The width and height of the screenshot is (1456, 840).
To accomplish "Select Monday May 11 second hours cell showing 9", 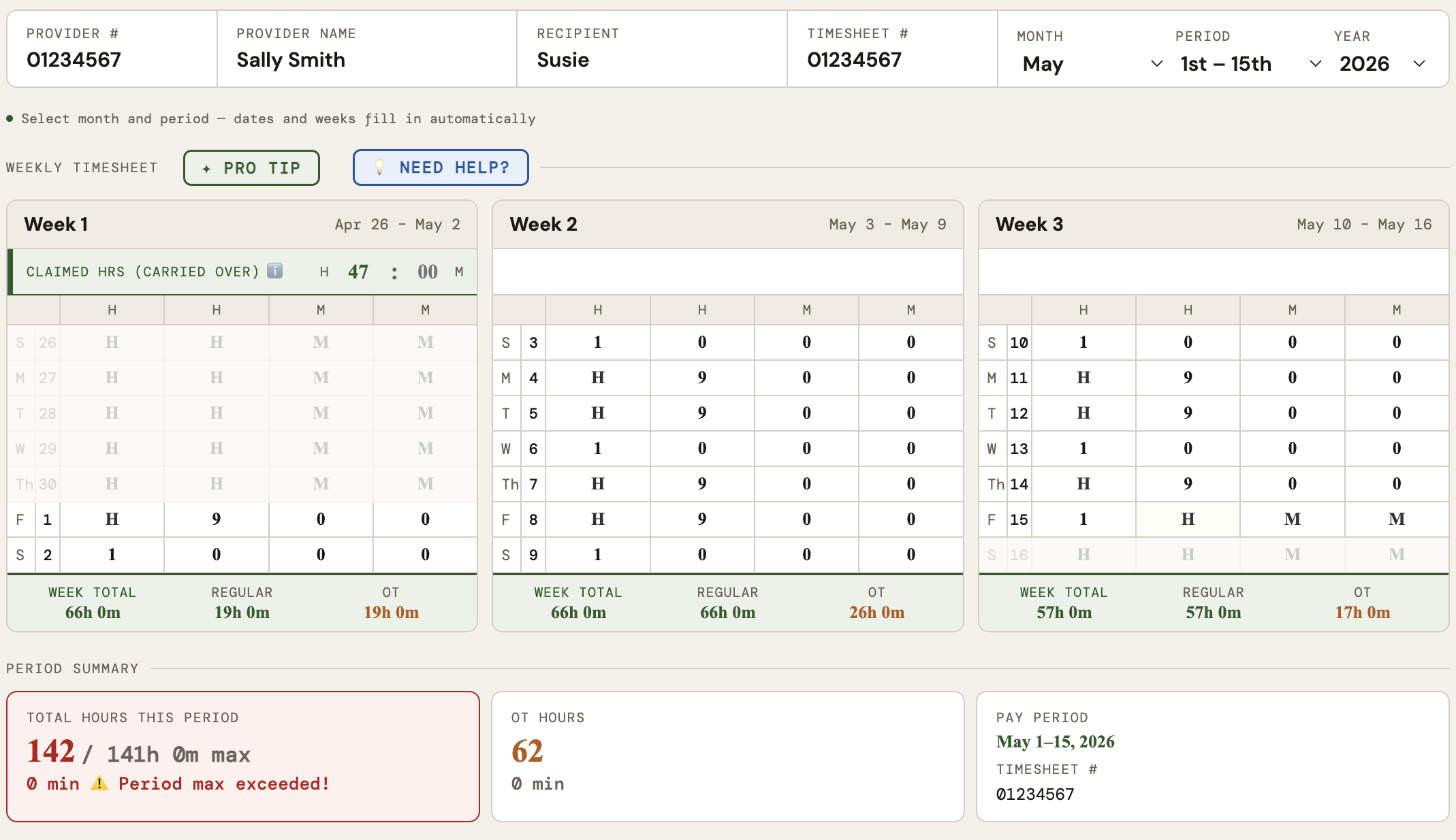I will [x=1188, y=378].
